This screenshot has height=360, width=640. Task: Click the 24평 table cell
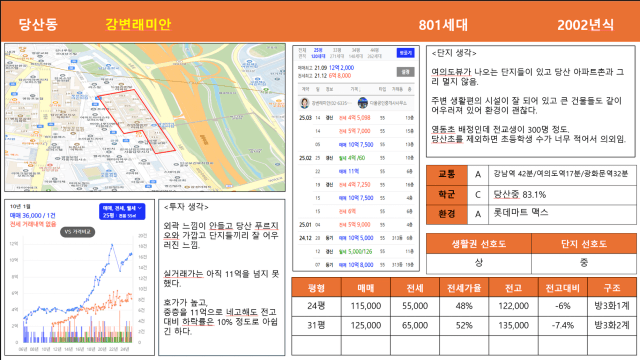[316, 306]
